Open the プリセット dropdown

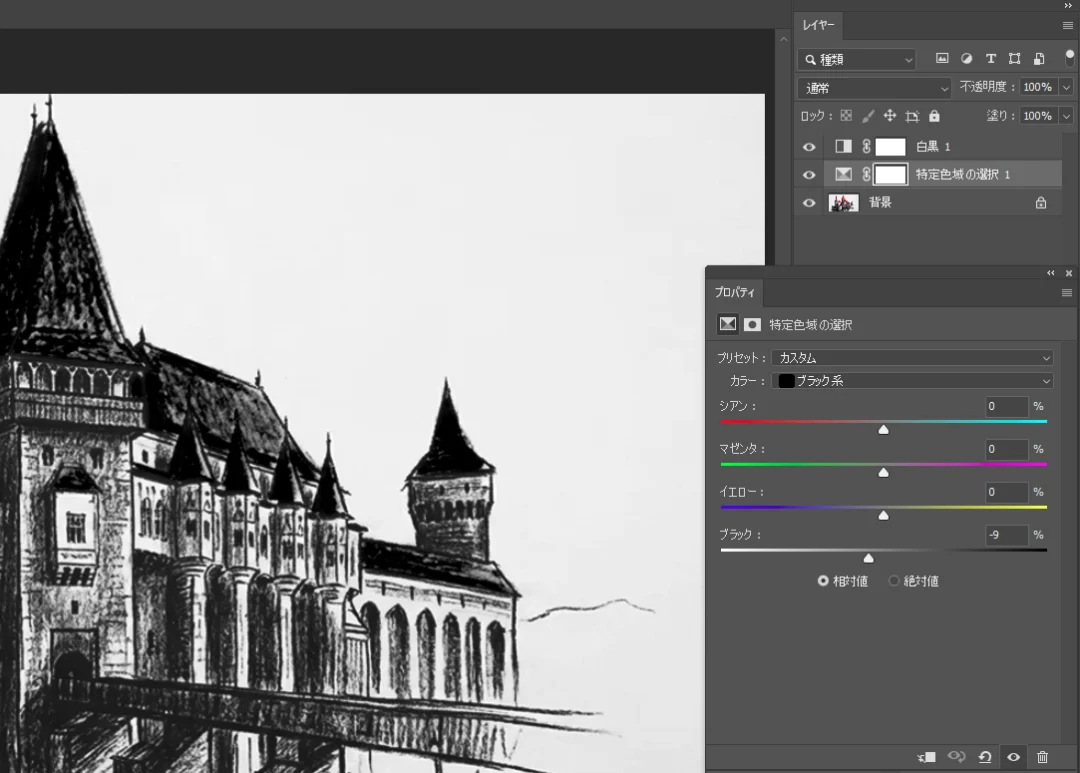[x=912, y=358]
